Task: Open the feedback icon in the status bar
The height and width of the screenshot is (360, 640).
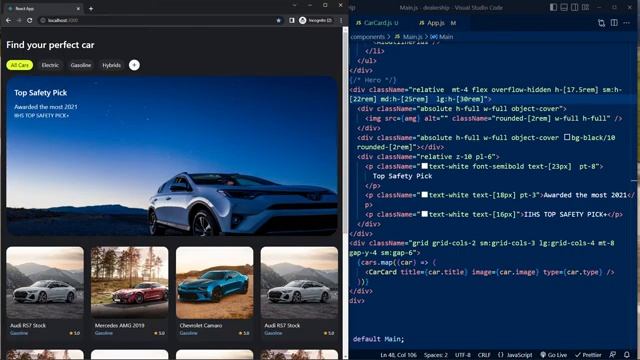Action: [613, 355]
